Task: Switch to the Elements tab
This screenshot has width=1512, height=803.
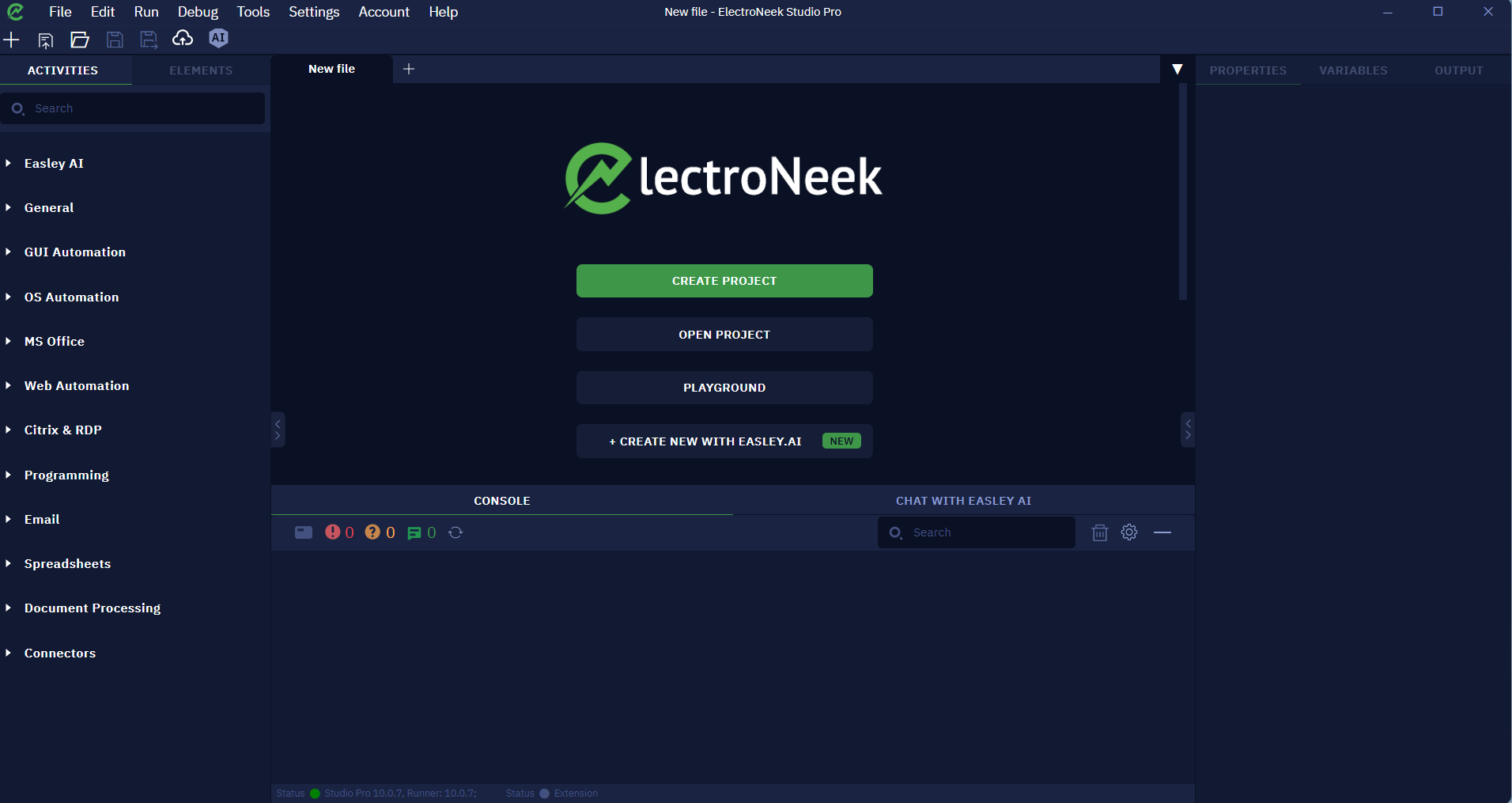Action: 201,70
